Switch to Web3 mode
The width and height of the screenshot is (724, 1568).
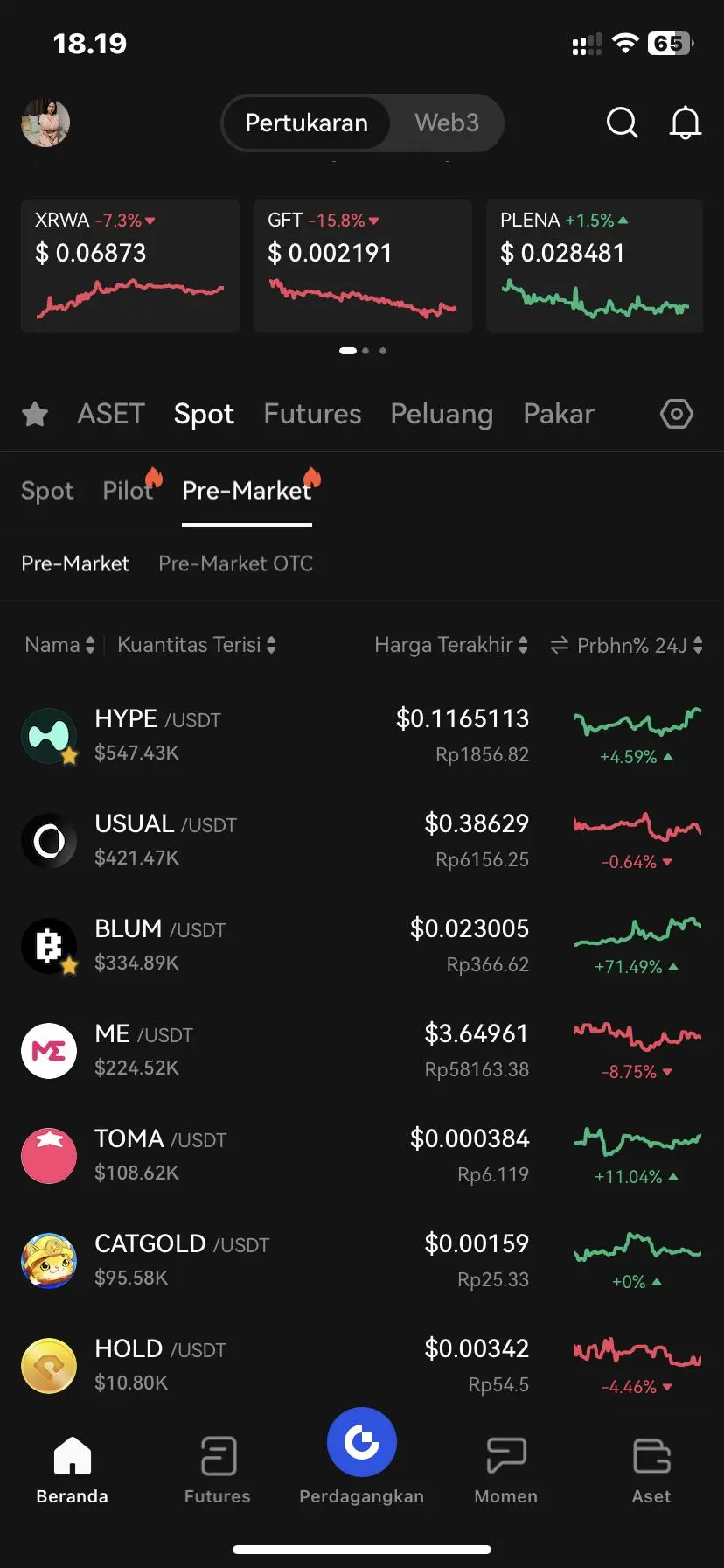(446, 123)
